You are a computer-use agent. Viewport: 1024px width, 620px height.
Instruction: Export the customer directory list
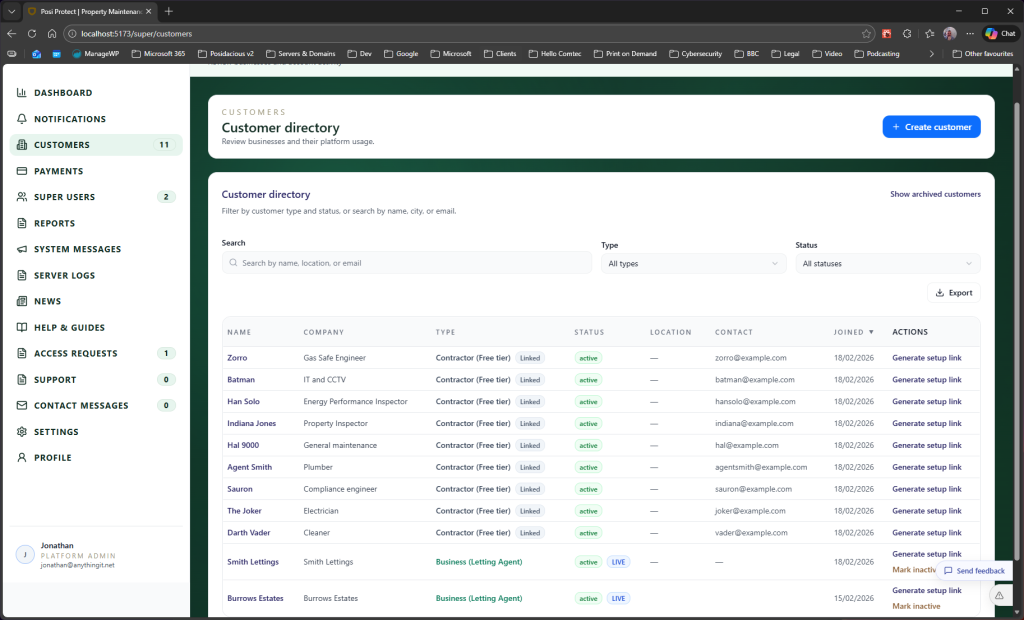(x=953, y=293)
